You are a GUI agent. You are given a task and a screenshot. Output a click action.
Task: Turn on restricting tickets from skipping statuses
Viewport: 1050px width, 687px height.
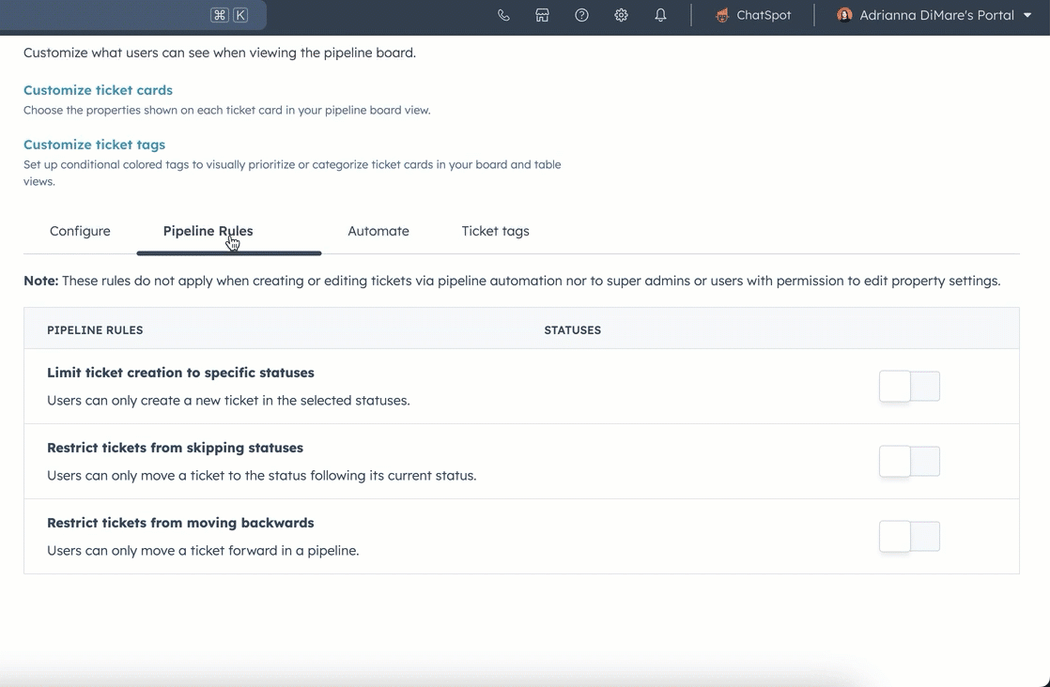coord(909,461)
